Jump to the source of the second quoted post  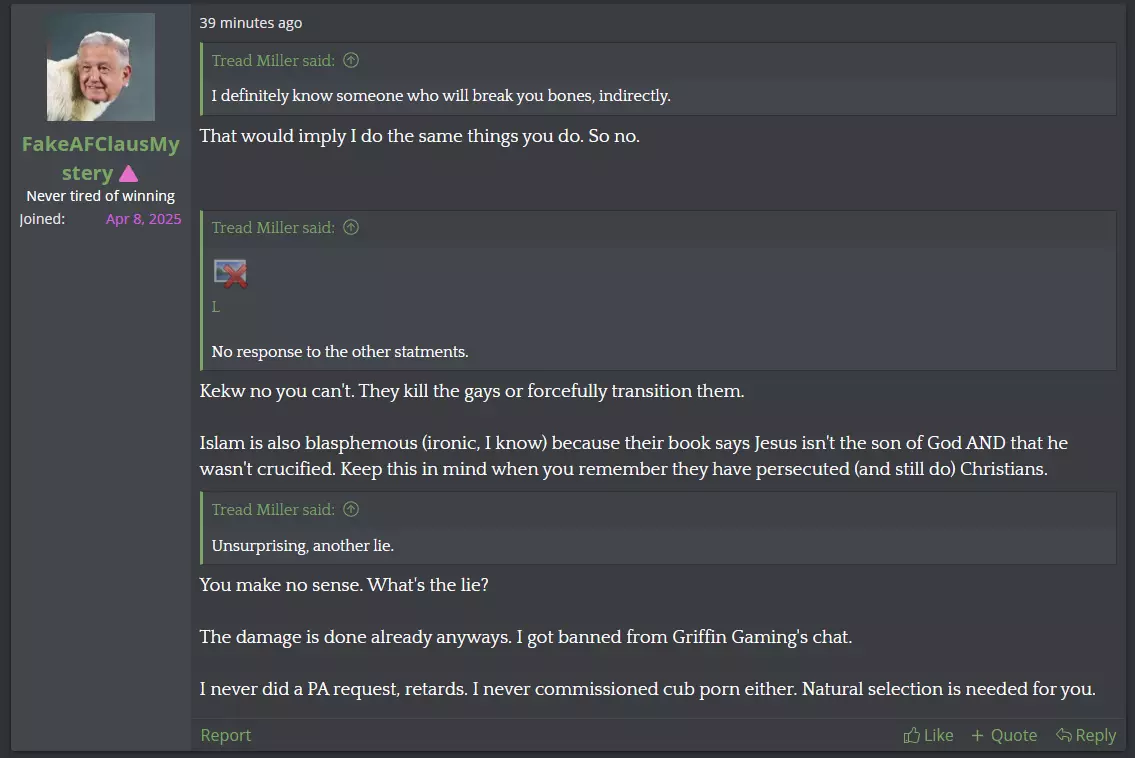351,227
